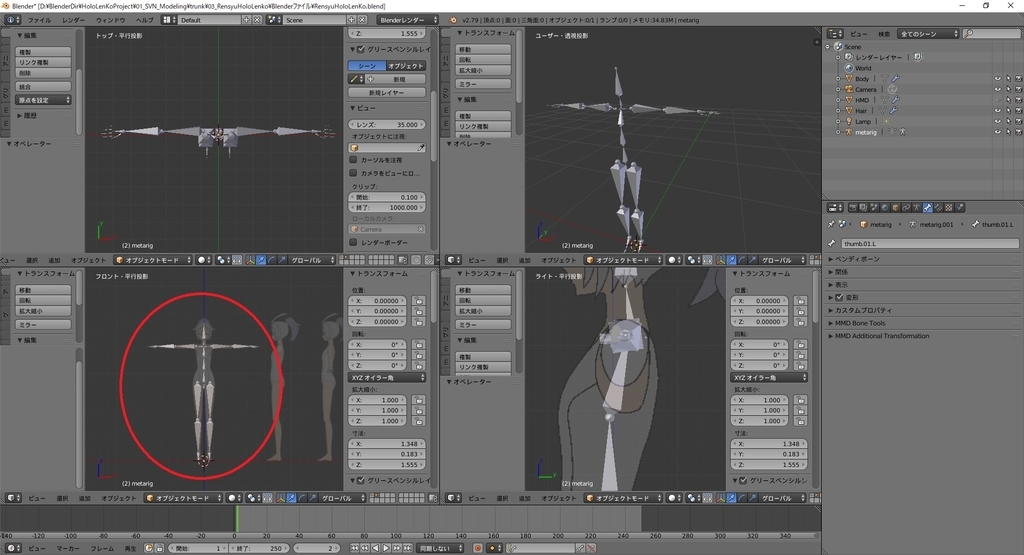Open the Constraints chain-link properties tab
The width and height of the screenshot is (1024, 555).
906,208
